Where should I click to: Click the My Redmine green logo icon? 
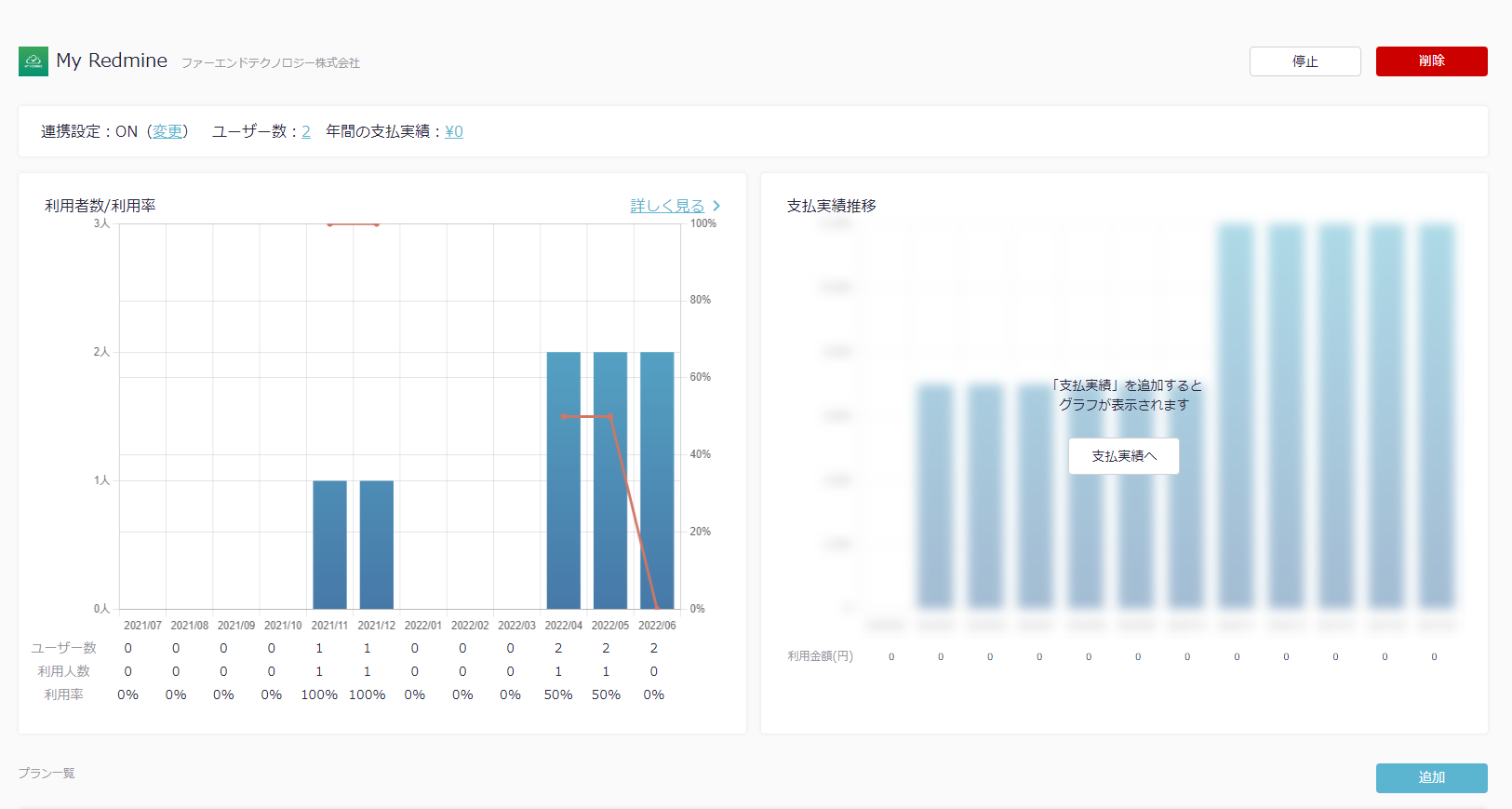(x=33, y=61)
